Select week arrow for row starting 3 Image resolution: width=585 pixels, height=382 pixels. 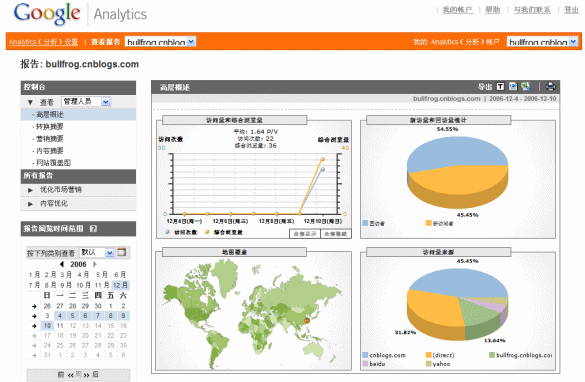(34, 316)
